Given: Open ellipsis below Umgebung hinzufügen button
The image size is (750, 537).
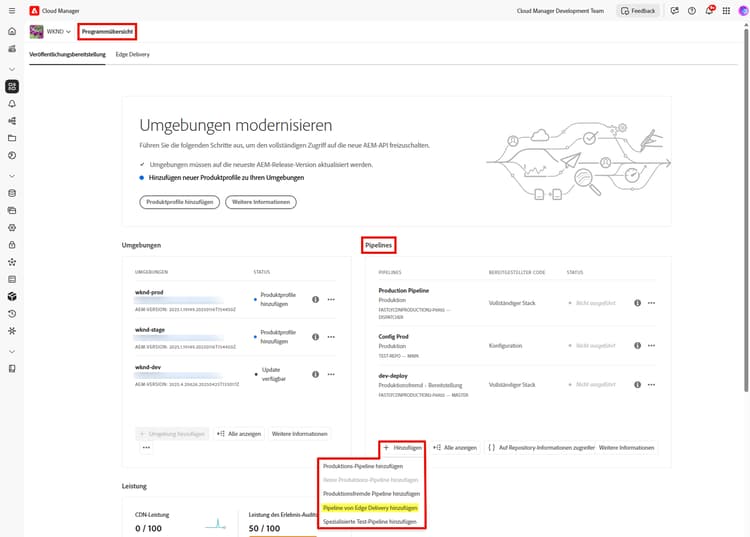Looking at the screenshot, I should click(x=146, y=448).
